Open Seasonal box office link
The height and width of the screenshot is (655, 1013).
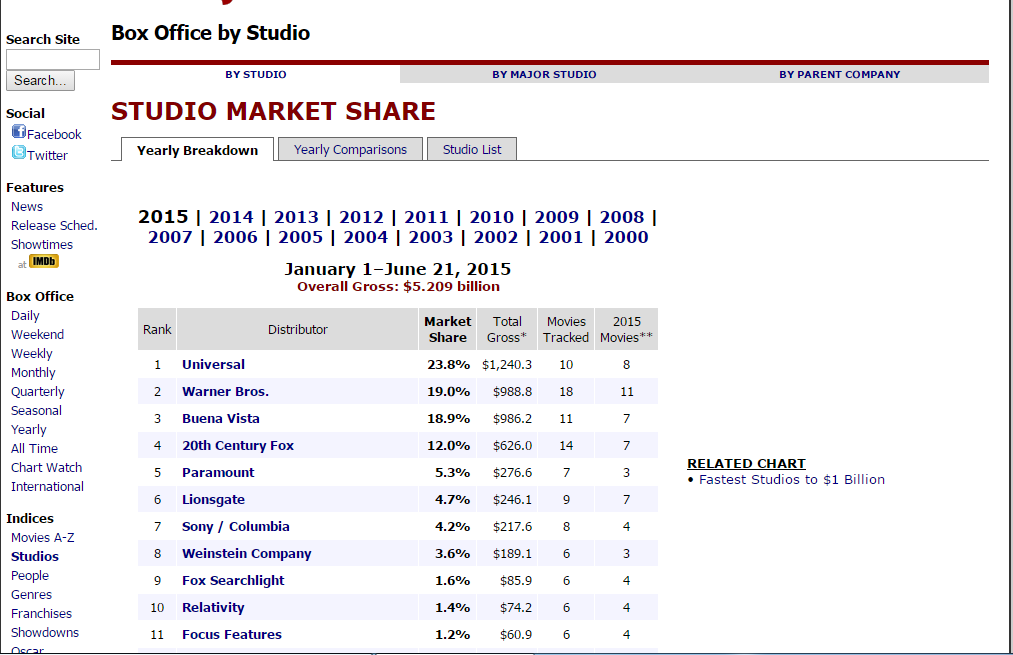36,410
